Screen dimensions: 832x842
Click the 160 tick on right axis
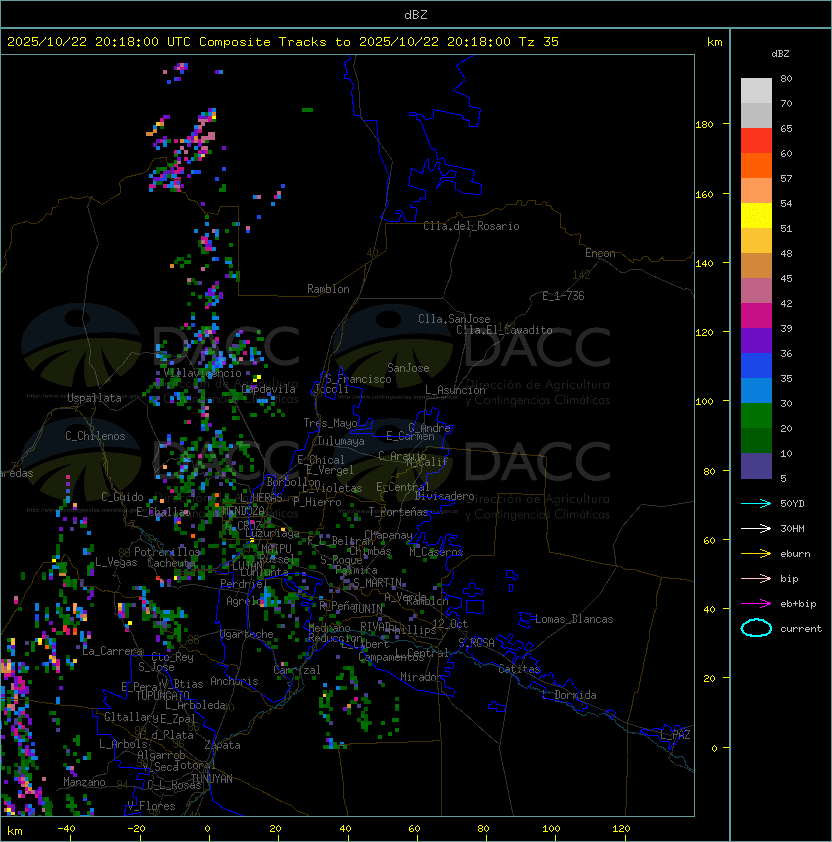point(704,194)
